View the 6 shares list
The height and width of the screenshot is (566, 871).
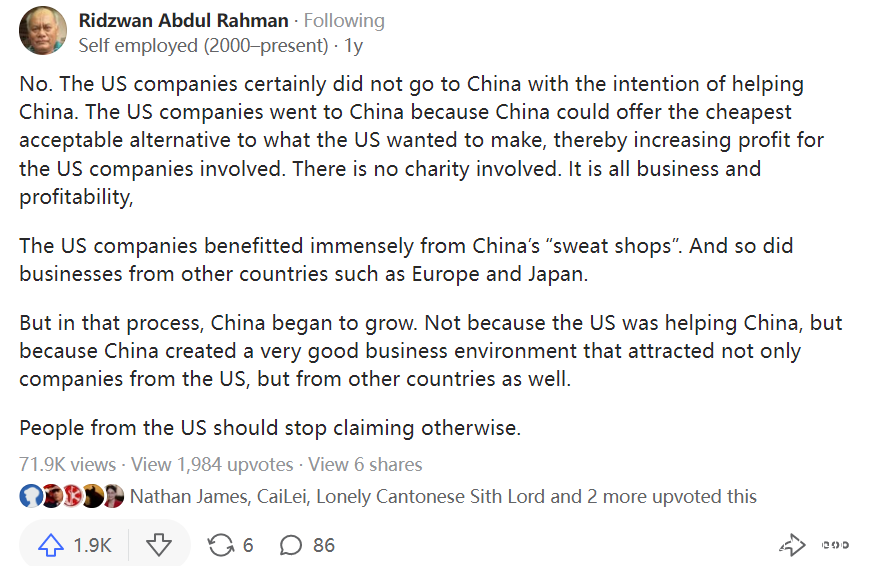(365, 464)
